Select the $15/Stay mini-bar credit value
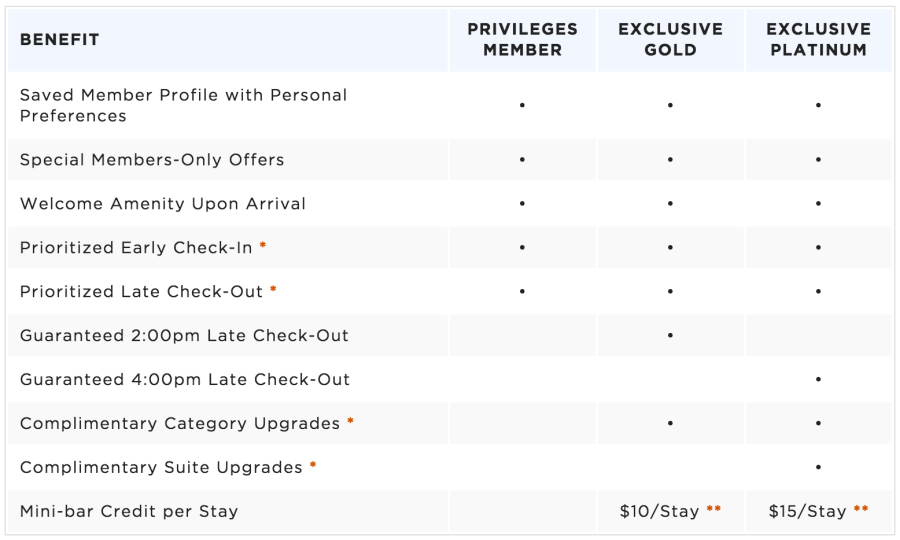Viewport: 900px width, 540px height. (x=808, y=511)
